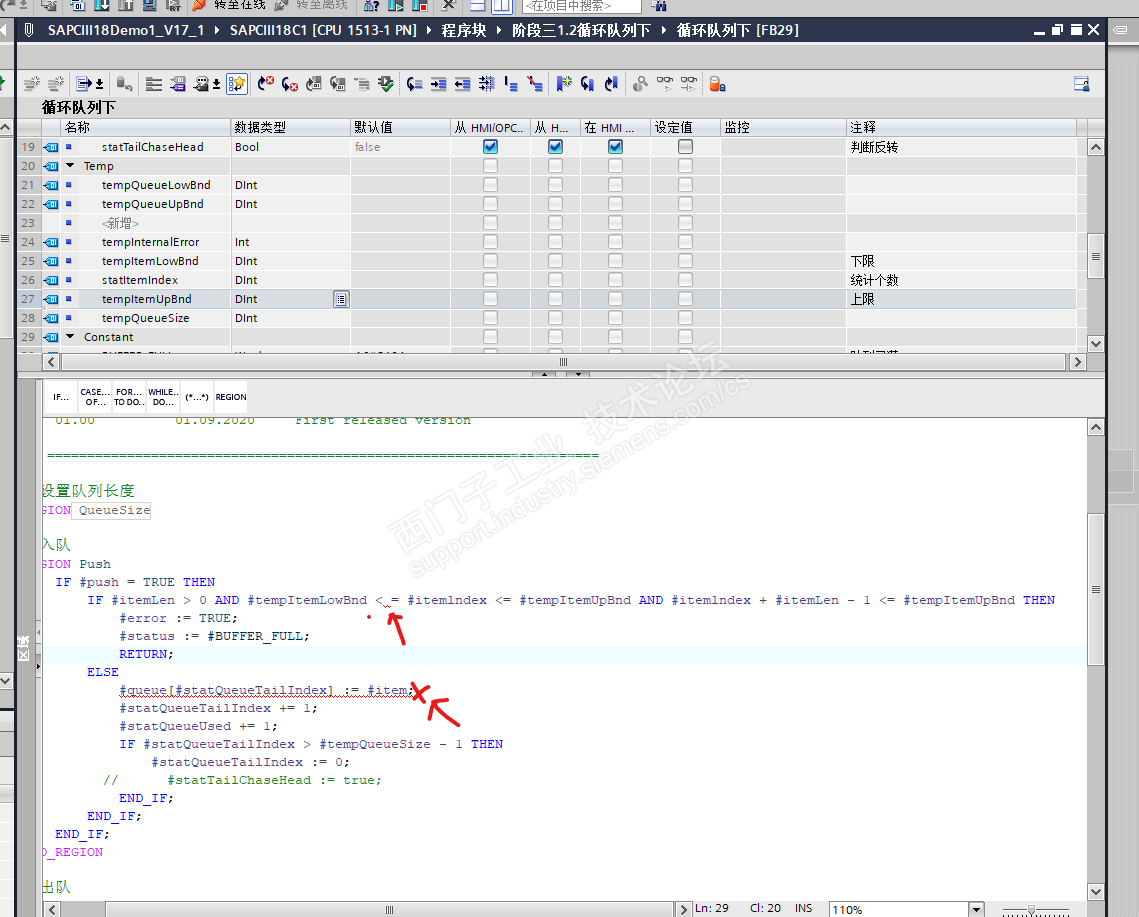The width and height of the screenshot is (1139, 917).
Task: Click the monitoring glasses icon in toolbar
Action: pos(666,84)
